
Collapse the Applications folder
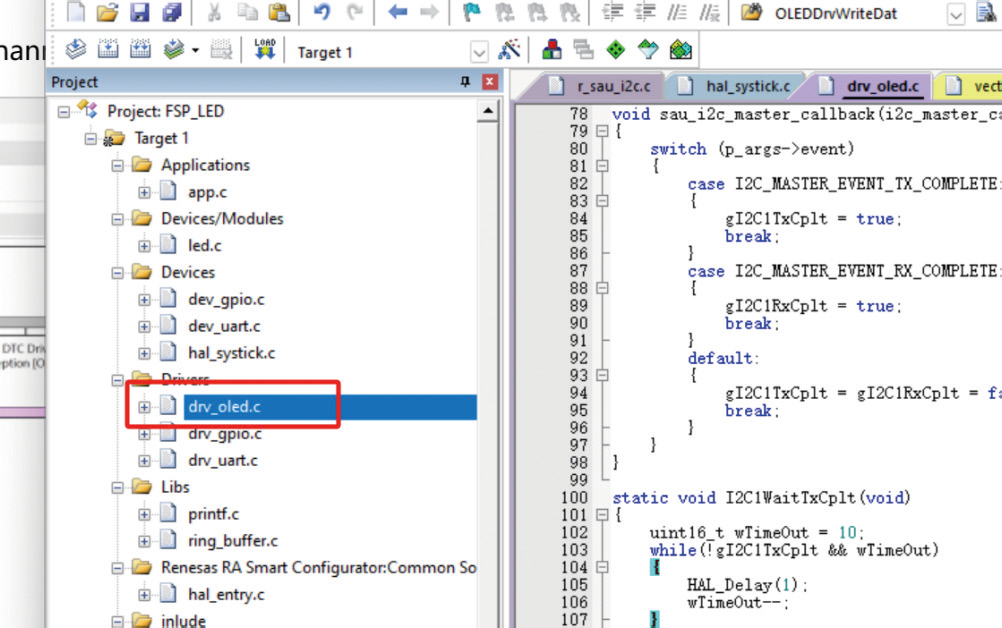(118, 165)
